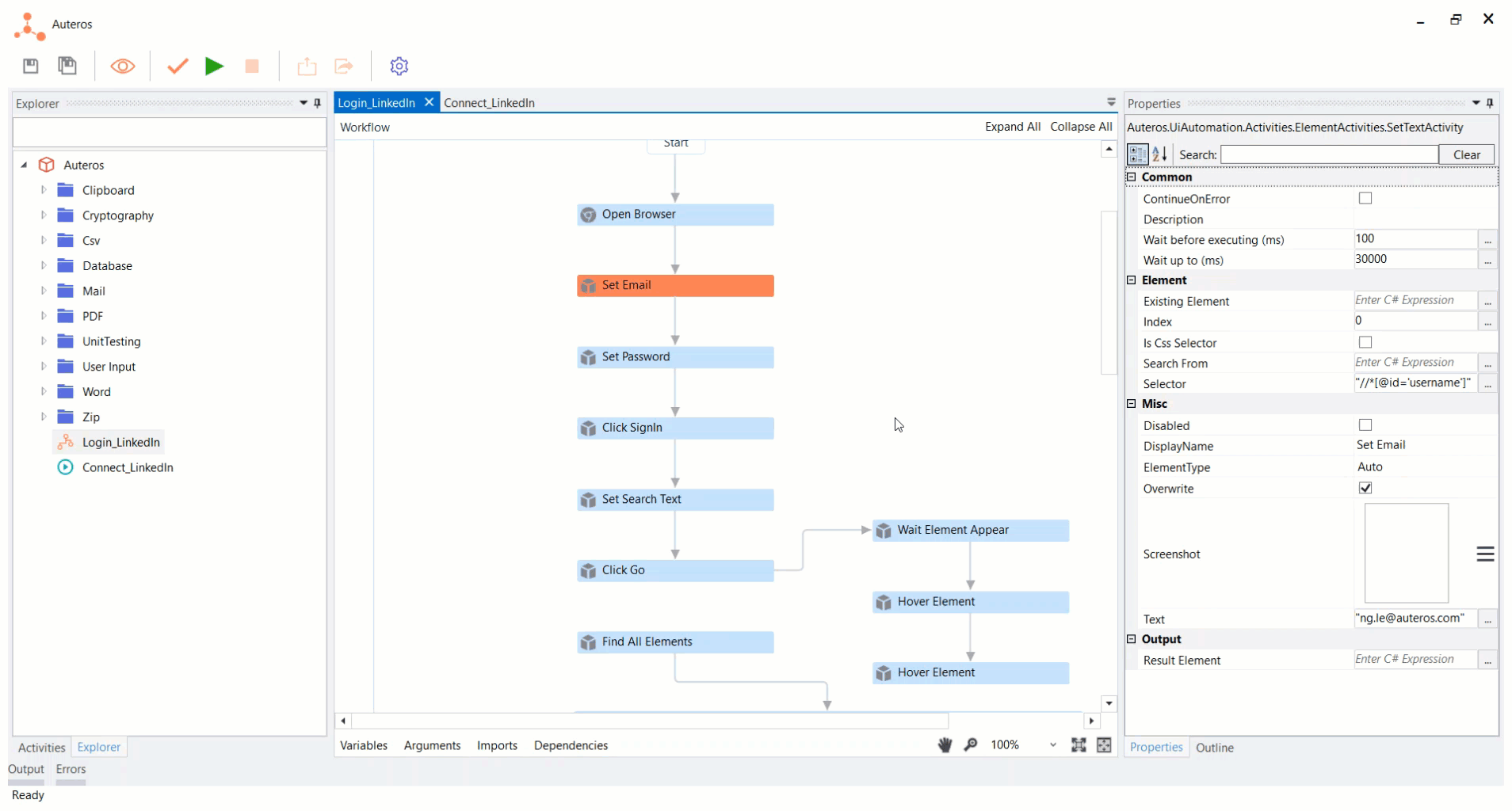This screenshot has width=1512, height=811.
Task: Validate workflow with the checkmark icon
Action: tap(178, 66)
